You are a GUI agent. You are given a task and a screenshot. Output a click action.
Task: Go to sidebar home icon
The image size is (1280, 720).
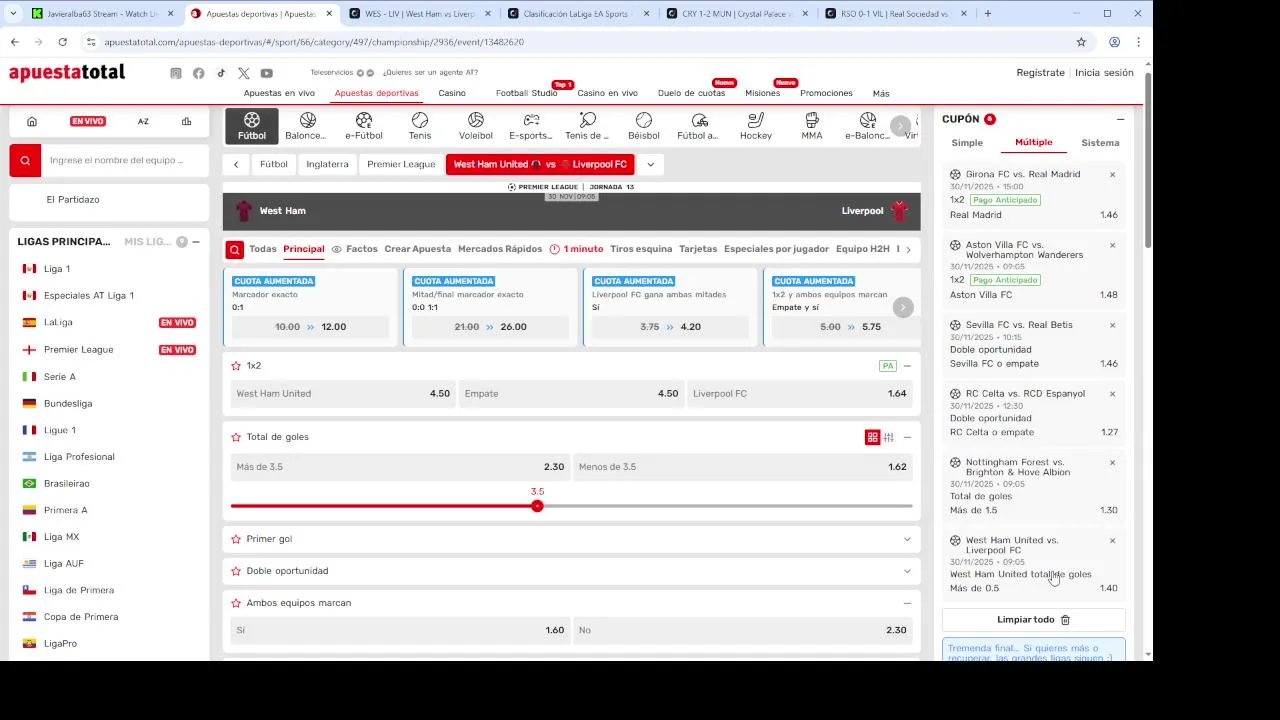(32, 121)
